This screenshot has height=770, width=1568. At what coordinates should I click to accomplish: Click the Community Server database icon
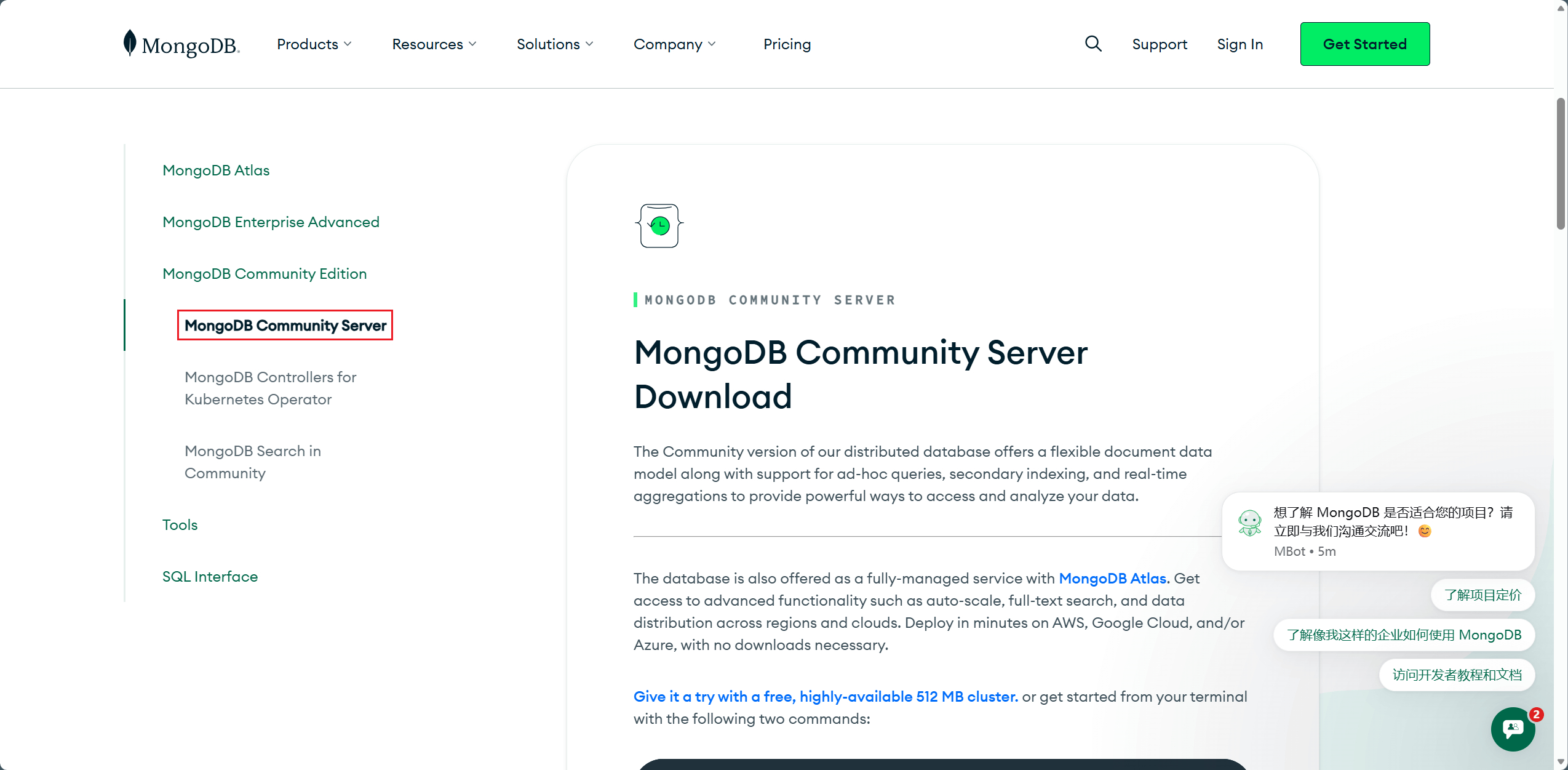(659, 226)
